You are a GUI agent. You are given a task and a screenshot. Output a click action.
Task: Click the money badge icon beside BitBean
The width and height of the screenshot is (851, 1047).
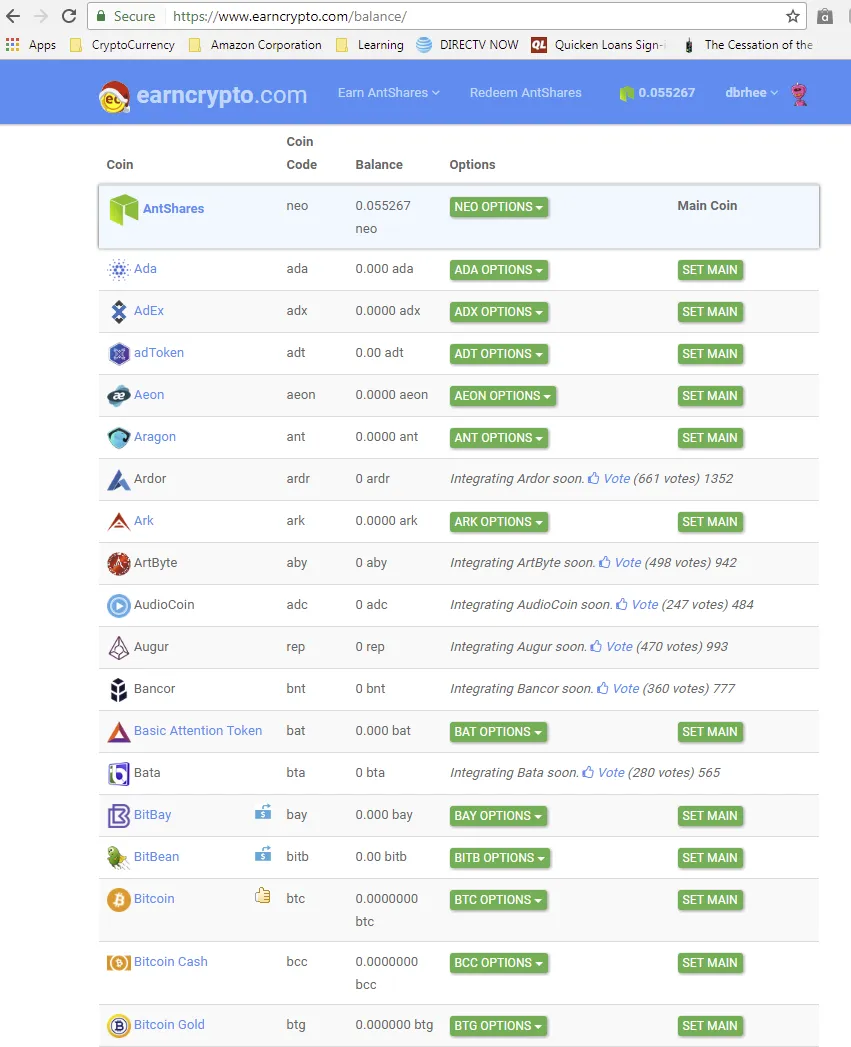pyautogui.click(x=263, y=854)
